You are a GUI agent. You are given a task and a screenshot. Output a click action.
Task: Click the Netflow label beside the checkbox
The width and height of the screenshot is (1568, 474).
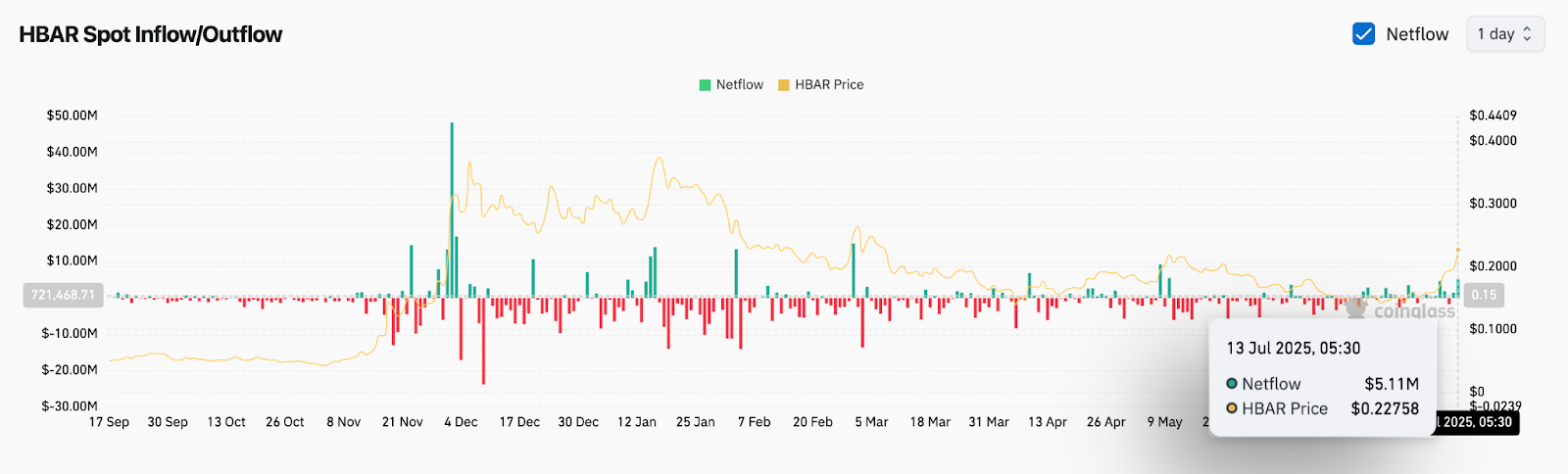1417,34
